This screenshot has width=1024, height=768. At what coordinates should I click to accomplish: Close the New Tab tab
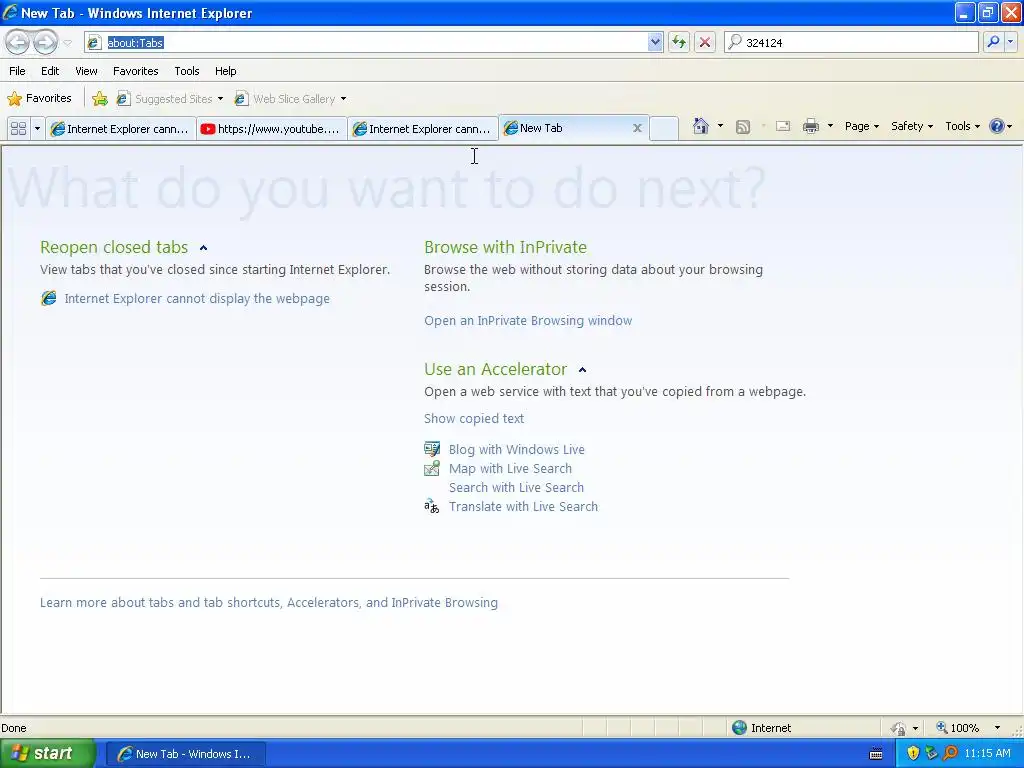637,128
